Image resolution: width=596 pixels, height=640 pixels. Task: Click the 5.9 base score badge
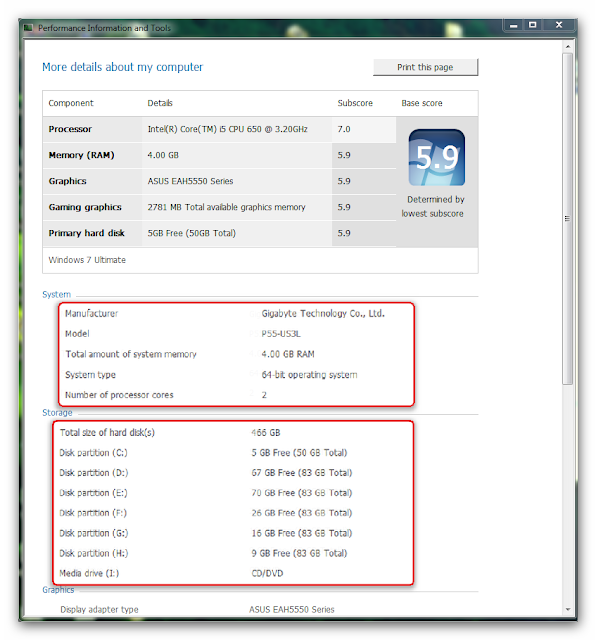[436, 157]
